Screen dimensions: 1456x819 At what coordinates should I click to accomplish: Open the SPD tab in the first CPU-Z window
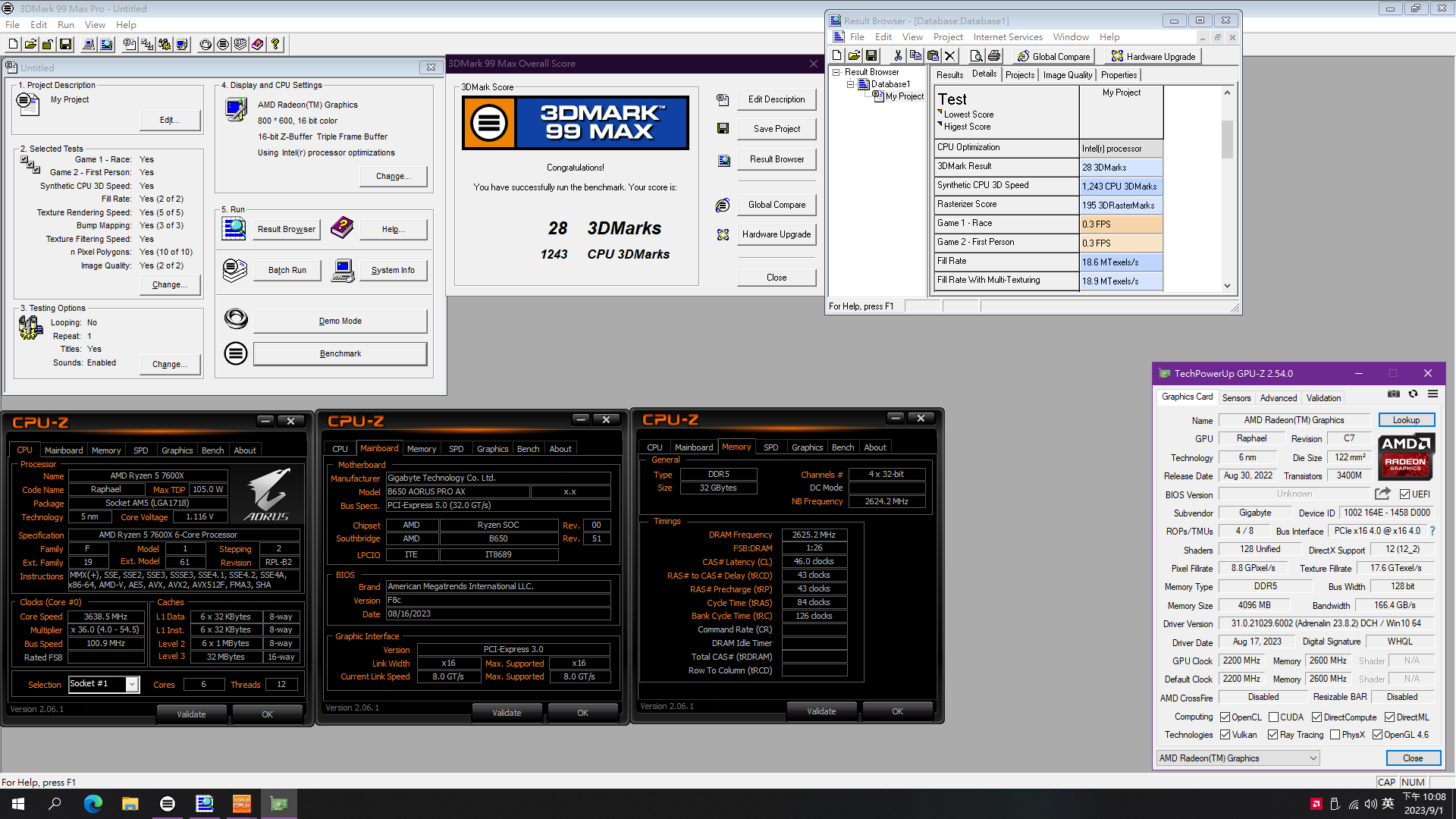[141, 450]
